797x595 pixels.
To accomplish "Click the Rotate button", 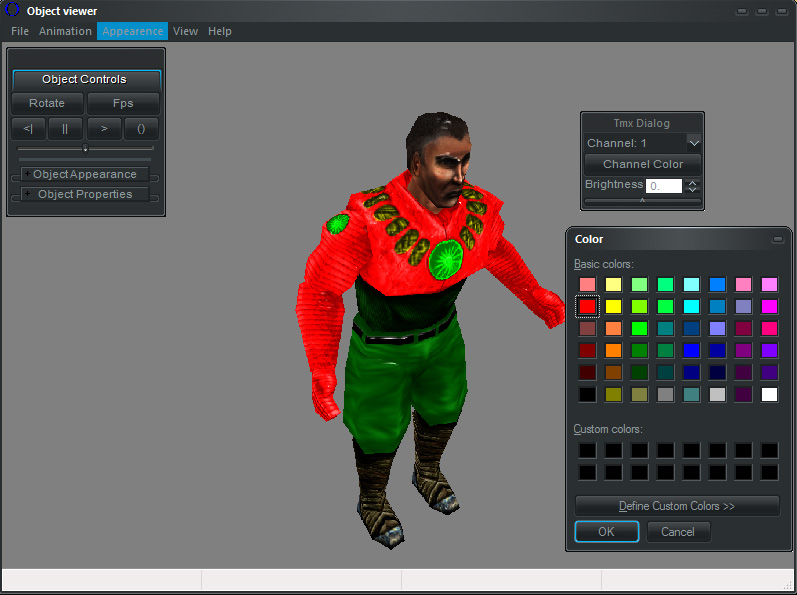I will pos(47,103).
